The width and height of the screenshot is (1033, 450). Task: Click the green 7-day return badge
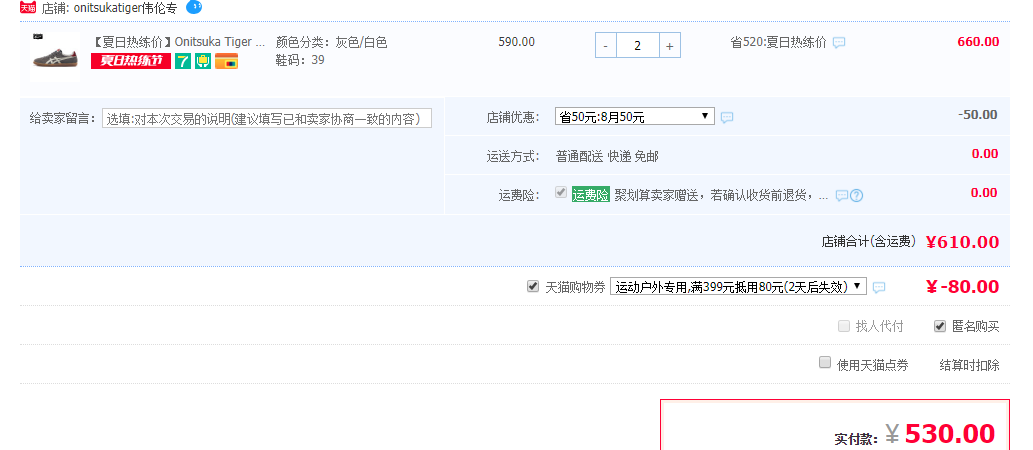coord(183,61)
